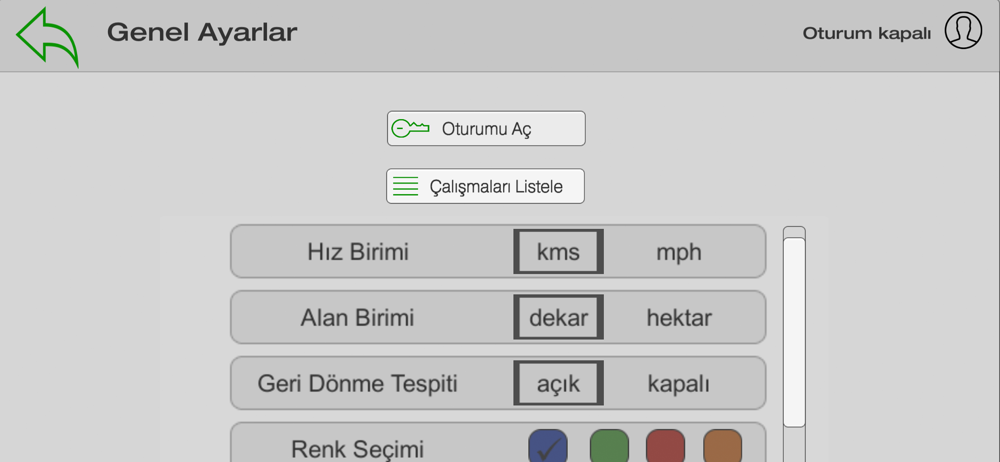Click the Renk Seçimi row label
The image size is (1000, 462).
pyautogui.click(x=357, y=448)
